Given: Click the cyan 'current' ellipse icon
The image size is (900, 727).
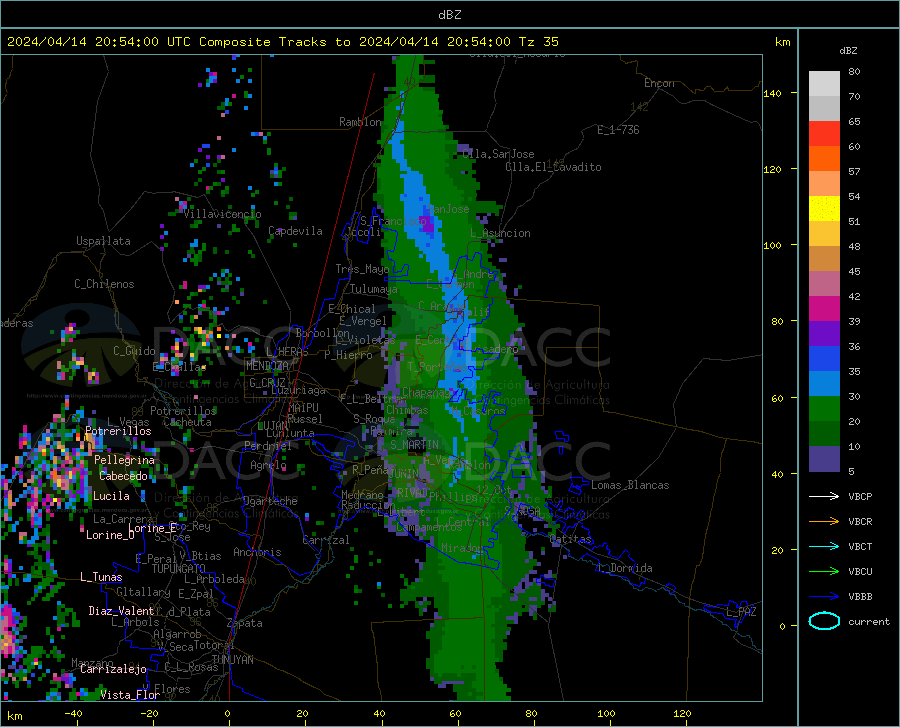Looking at the screenshot, I should pos(824,621).
